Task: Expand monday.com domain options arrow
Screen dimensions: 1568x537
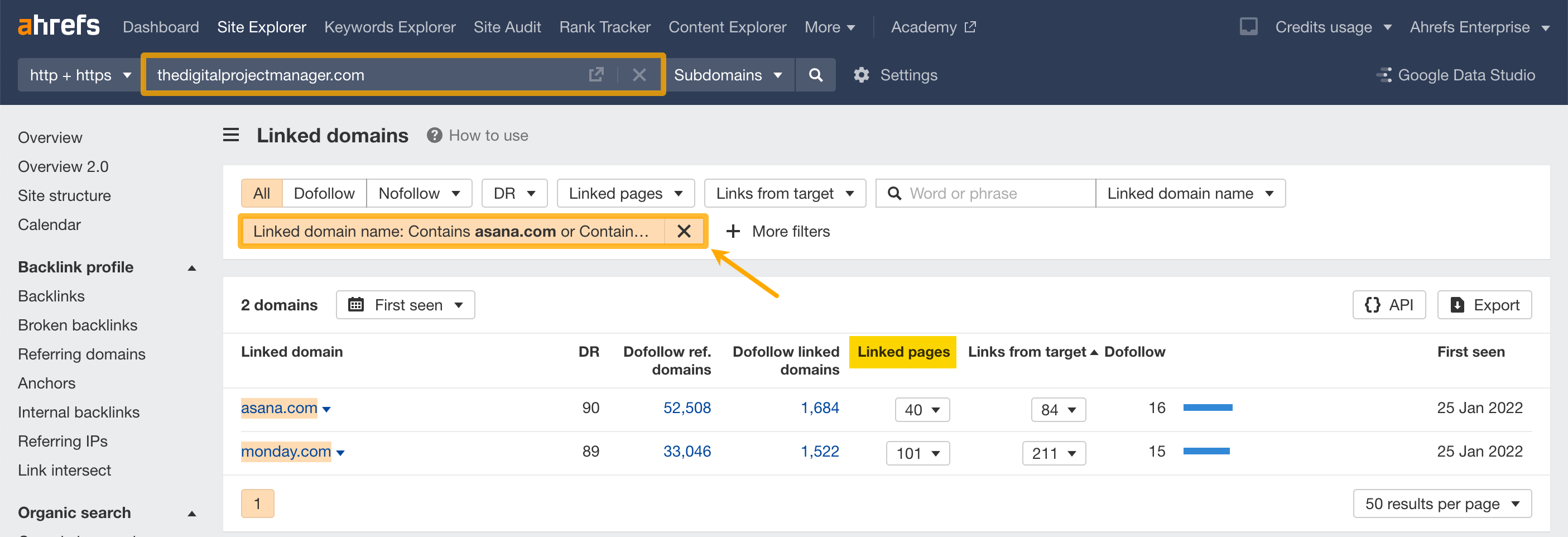Action: 340,454
